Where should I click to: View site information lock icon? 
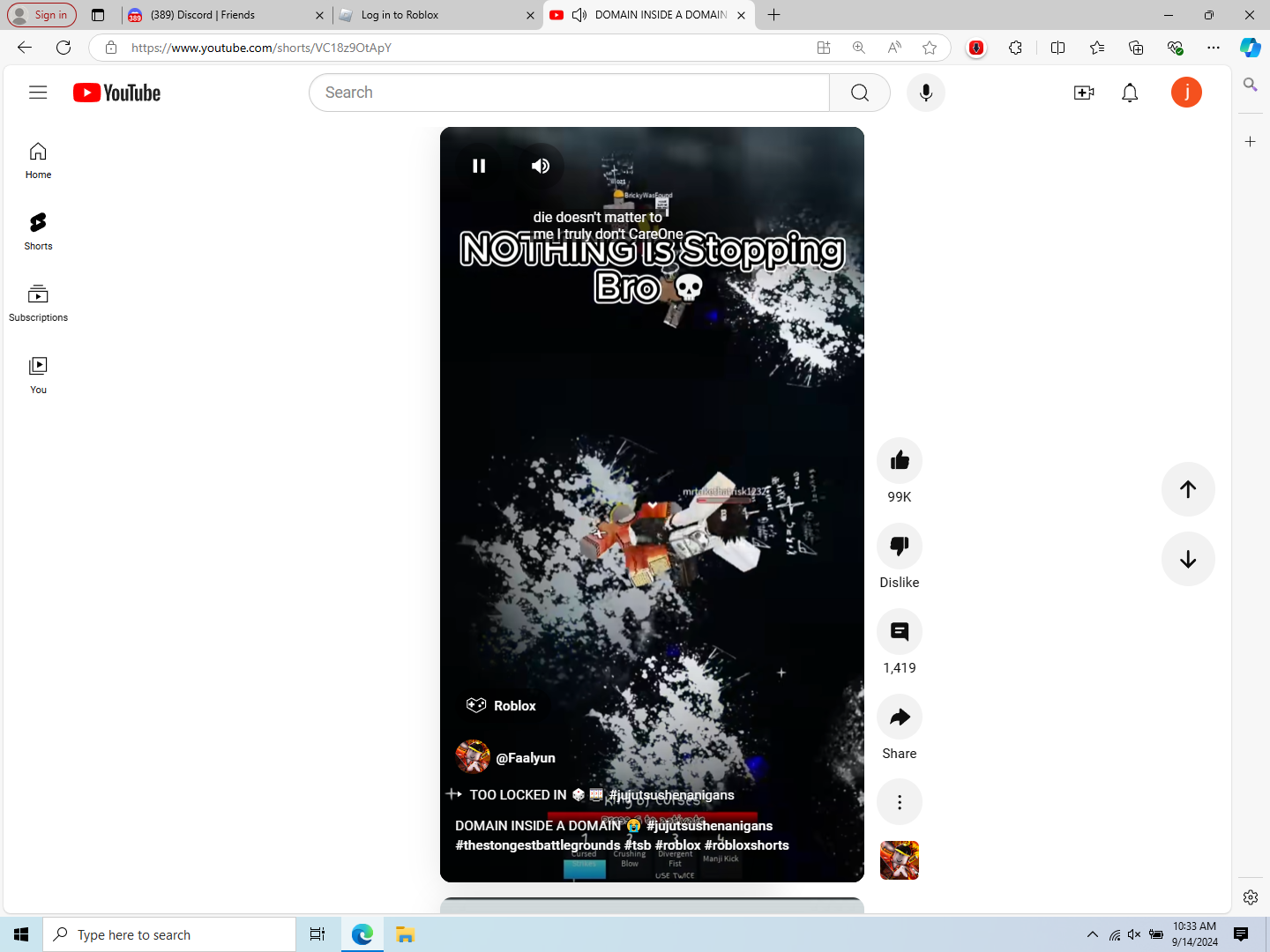(x=111, y=48)
